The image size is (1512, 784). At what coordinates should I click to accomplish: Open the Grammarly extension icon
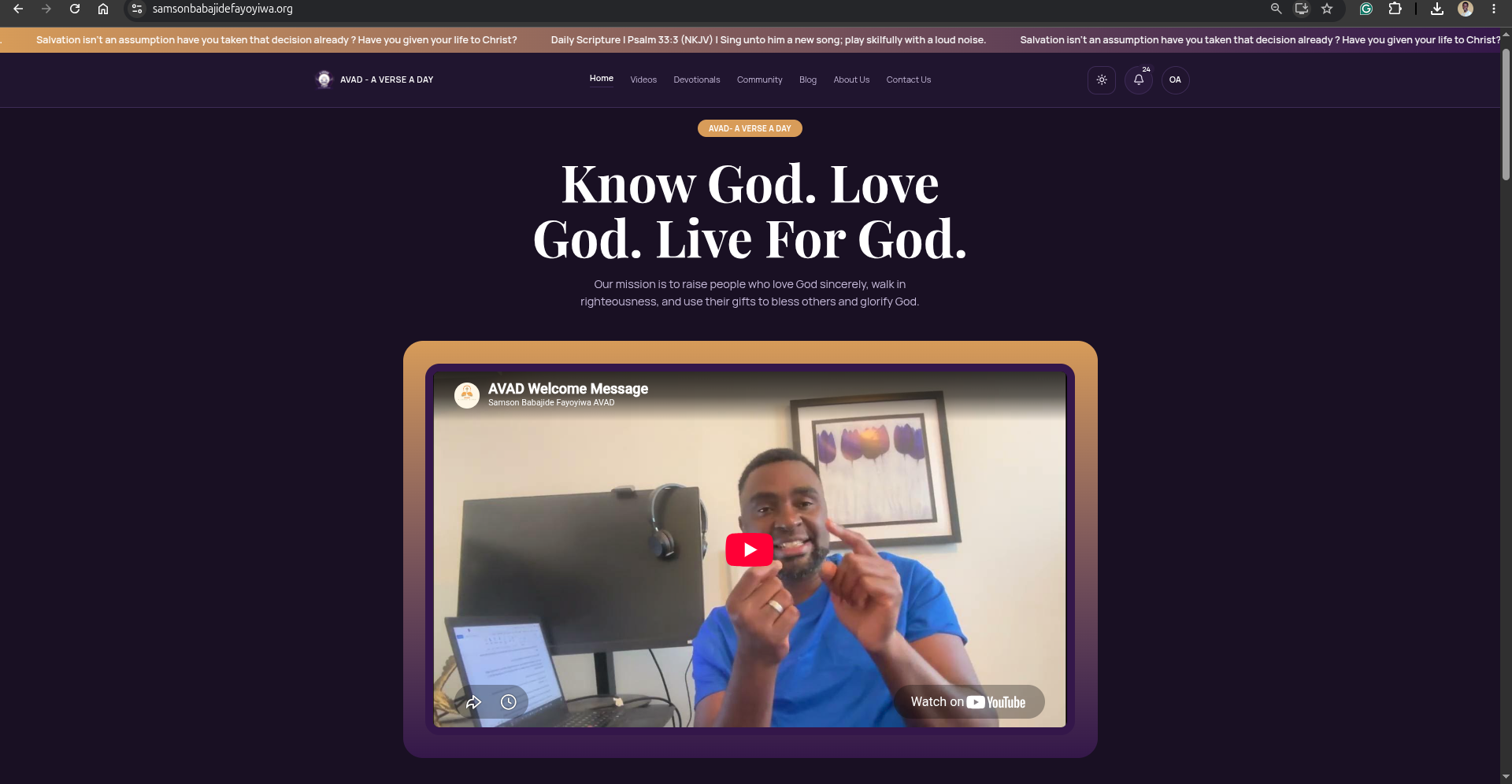[1366, 9]
